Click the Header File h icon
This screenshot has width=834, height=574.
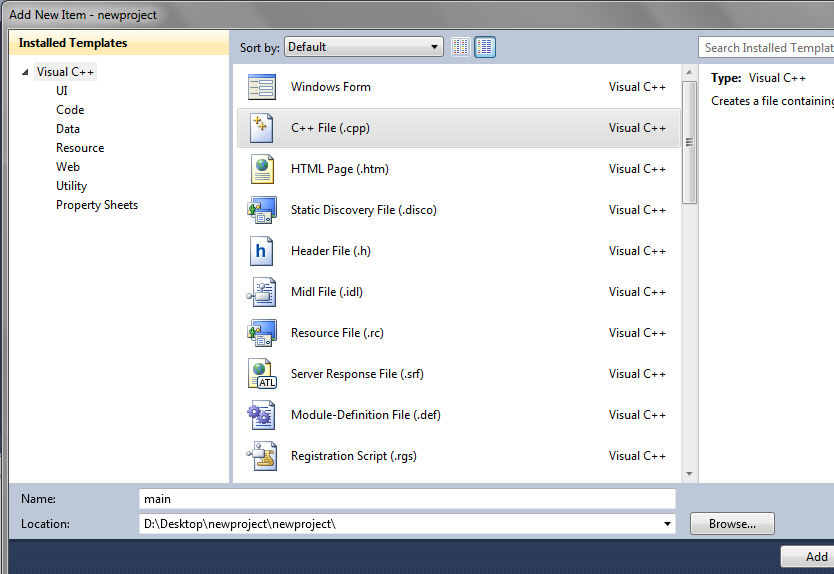click(x=261, y=251)
